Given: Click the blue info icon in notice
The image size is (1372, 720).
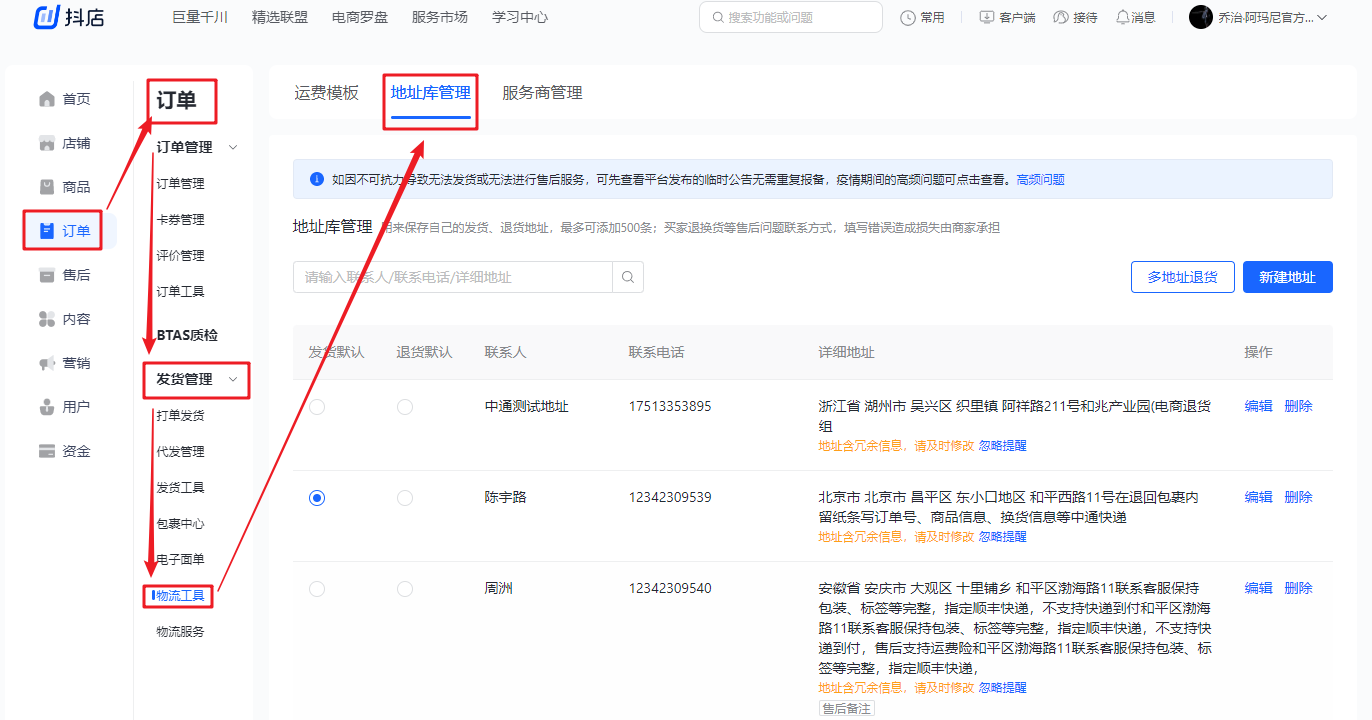Looking at the screenshot, I should pos(316,179).
